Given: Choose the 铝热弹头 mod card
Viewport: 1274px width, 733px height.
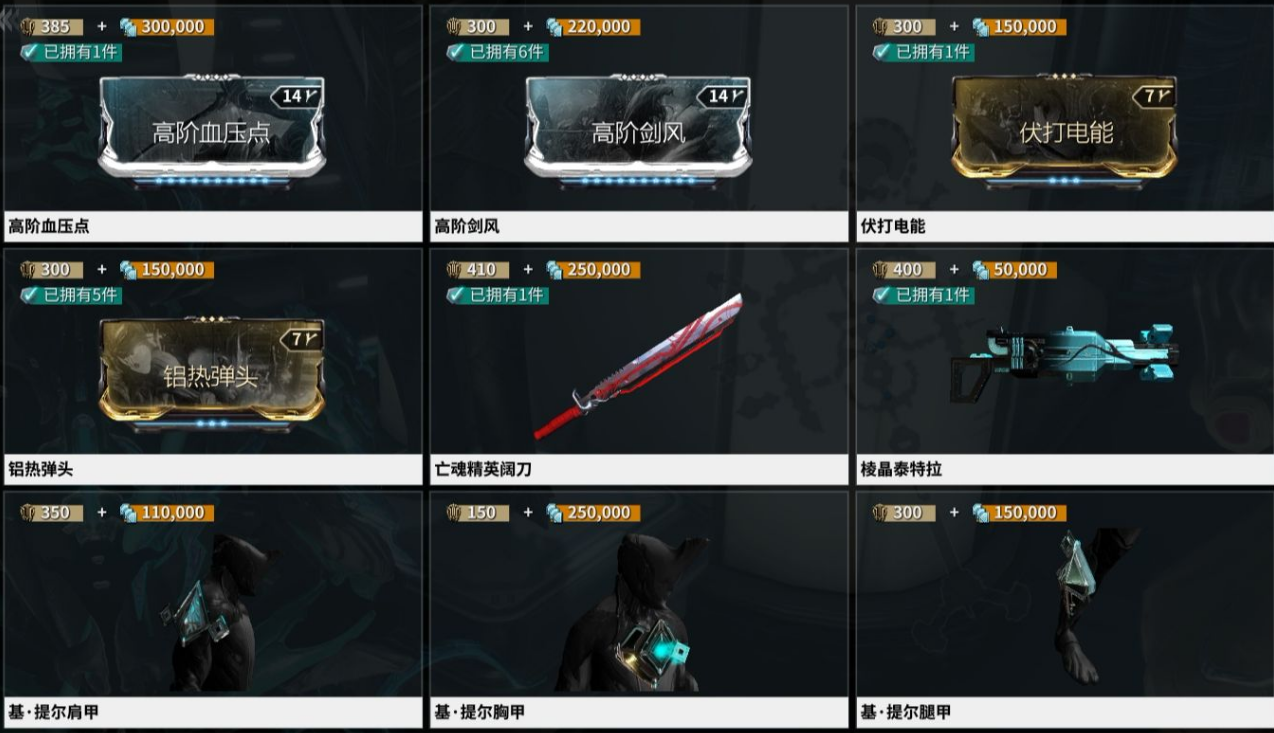Looking at the screenshot, I should click(211, 373).
